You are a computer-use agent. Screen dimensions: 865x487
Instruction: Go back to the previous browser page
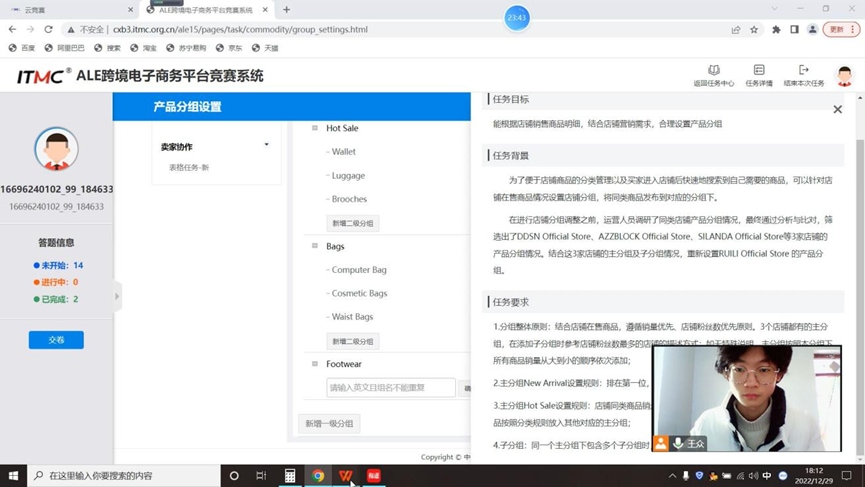[12, 29]
